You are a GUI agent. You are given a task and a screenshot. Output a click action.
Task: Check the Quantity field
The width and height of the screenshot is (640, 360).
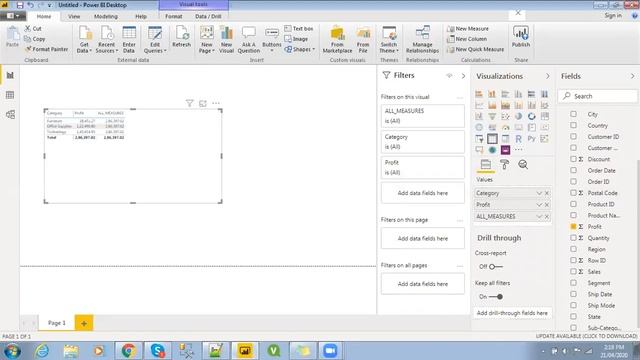[573, 238]
